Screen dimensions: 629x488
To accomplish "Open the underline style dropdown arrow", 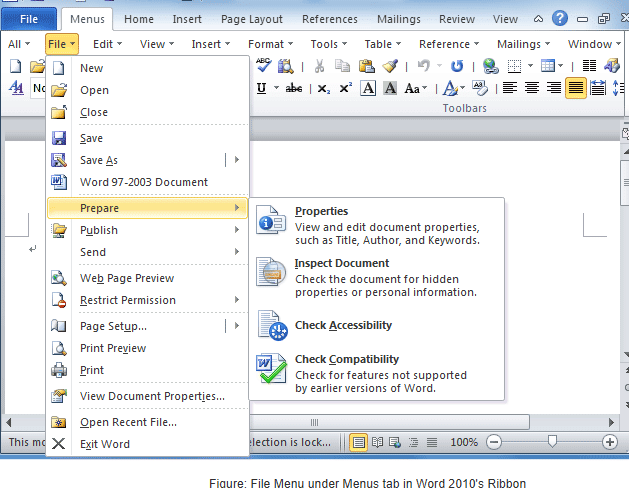I will (276, 88).
